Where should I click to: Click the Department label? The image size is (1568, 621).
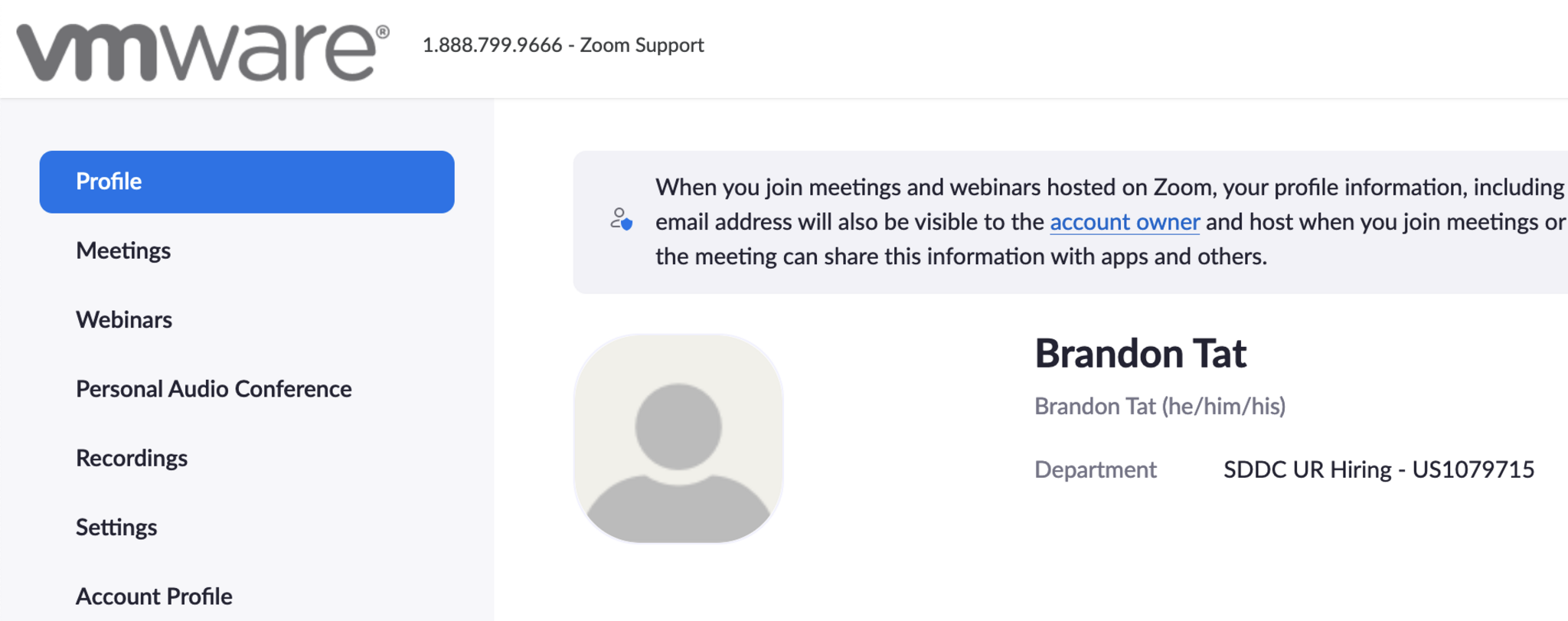pos(1095,469)
